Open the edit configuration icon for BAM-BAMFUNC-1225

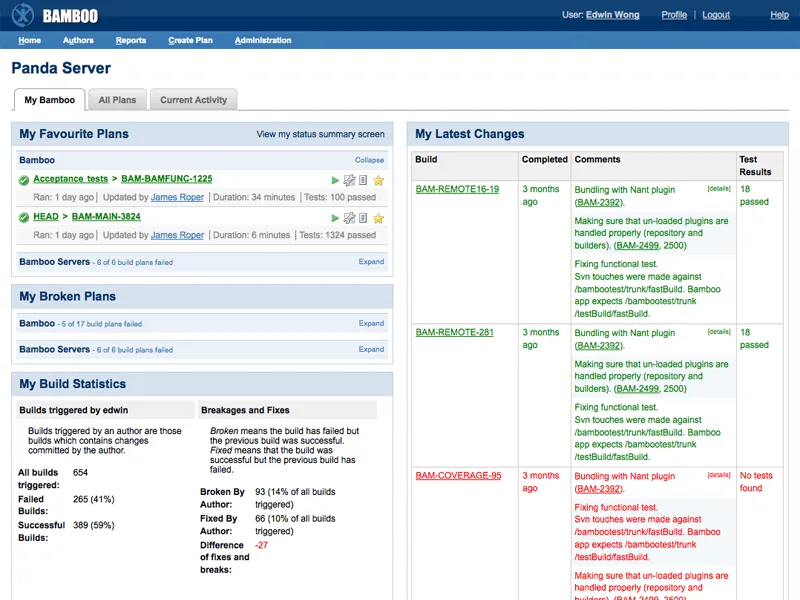click(x=349, y=181)
